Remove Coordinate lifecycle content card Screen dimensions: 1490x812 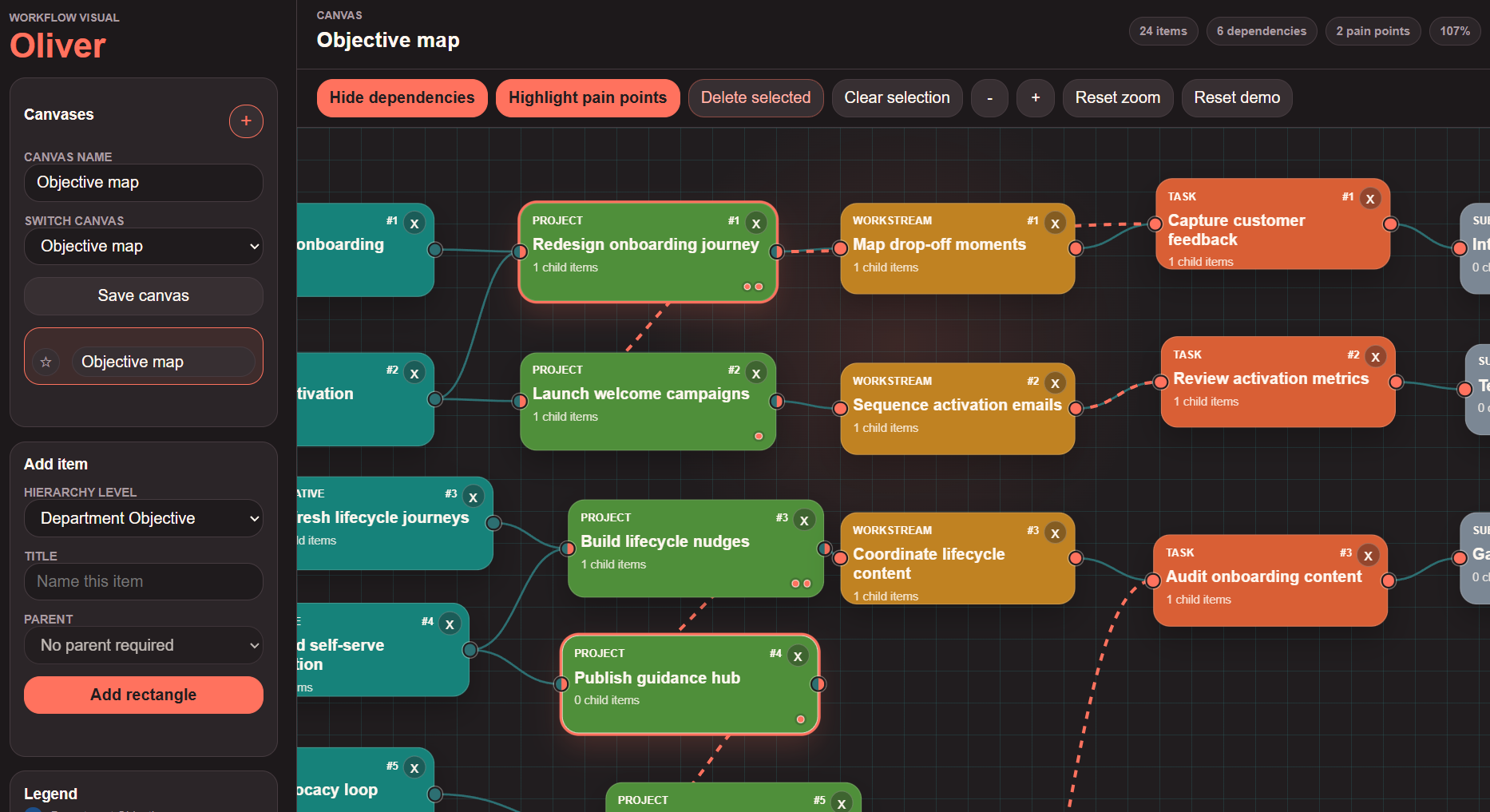1055,533
